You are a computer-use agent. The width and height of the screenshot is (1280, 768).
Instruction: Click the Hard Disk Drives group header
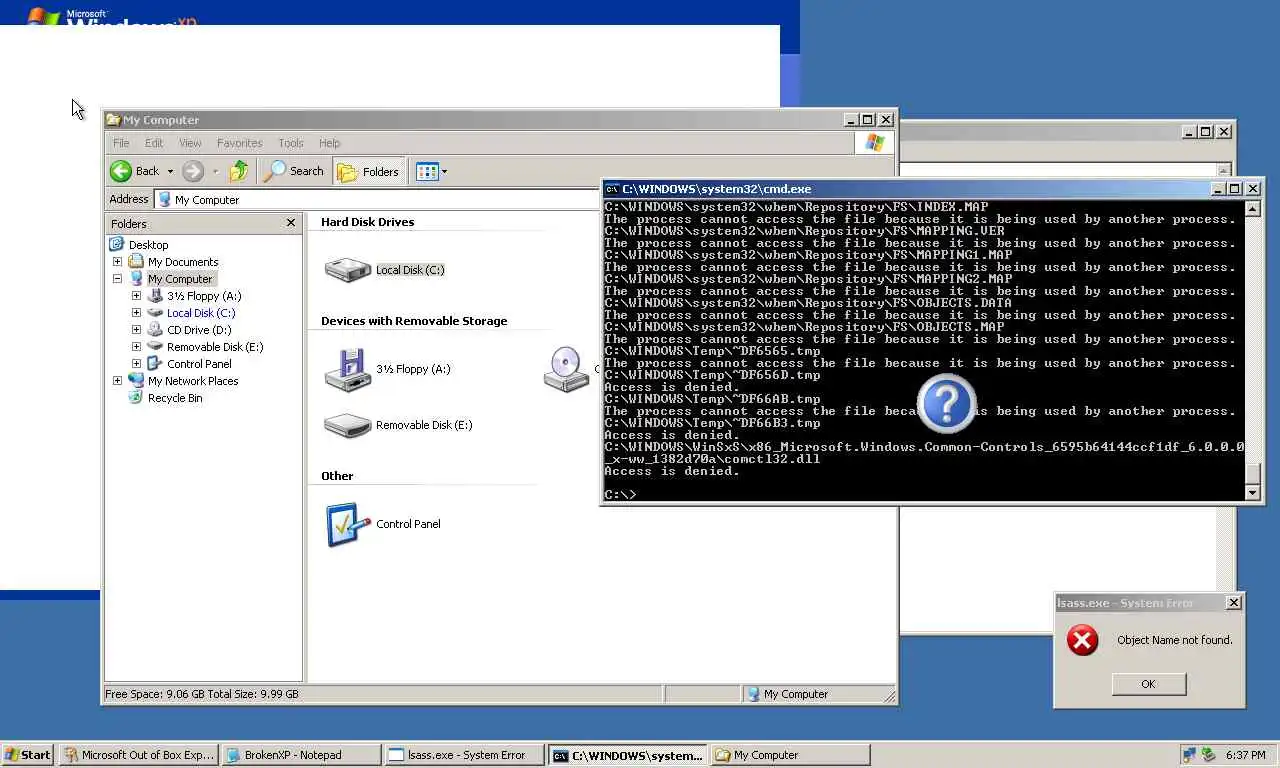[x=367, y=222]
